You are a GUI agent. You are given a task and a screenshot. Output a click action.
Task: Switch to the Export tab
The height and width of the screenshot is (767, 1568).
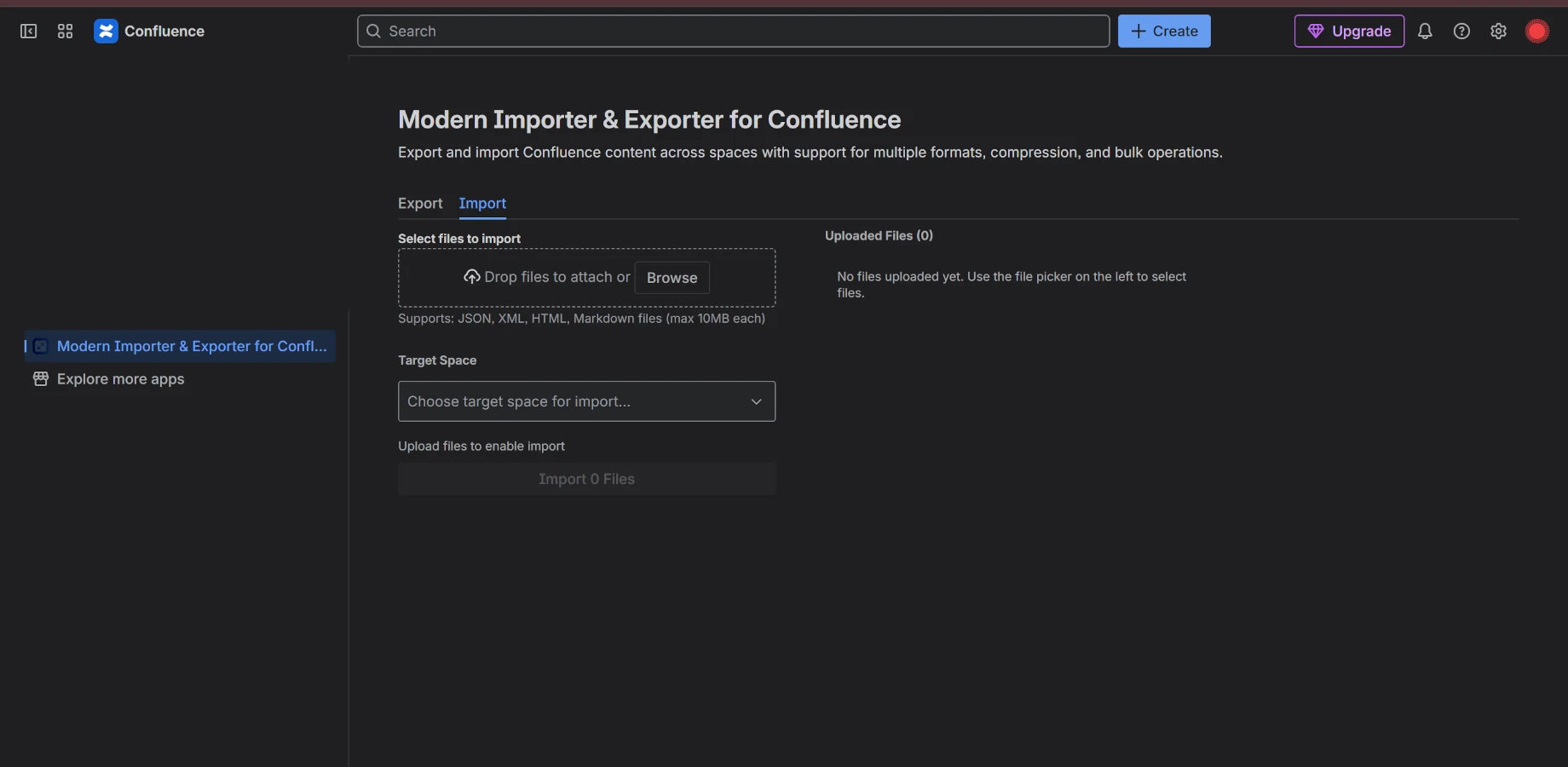(x=420, y=204)
